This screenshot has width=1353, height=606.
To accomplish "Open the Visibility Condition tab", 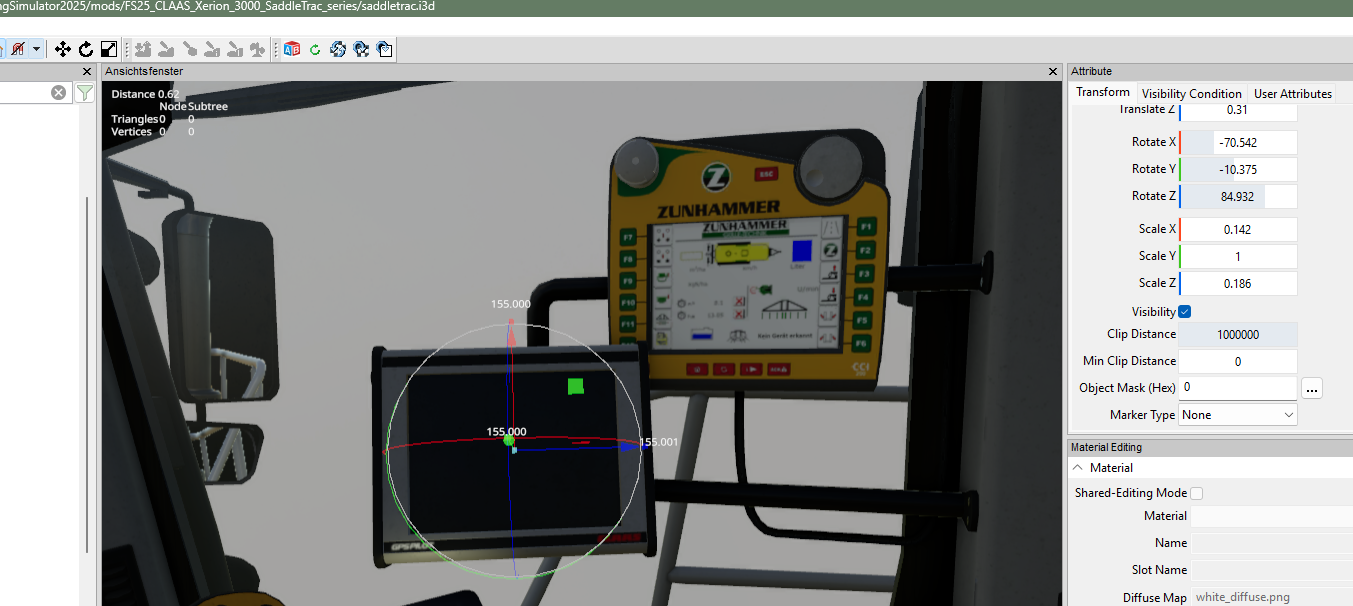I will 1192,93.
